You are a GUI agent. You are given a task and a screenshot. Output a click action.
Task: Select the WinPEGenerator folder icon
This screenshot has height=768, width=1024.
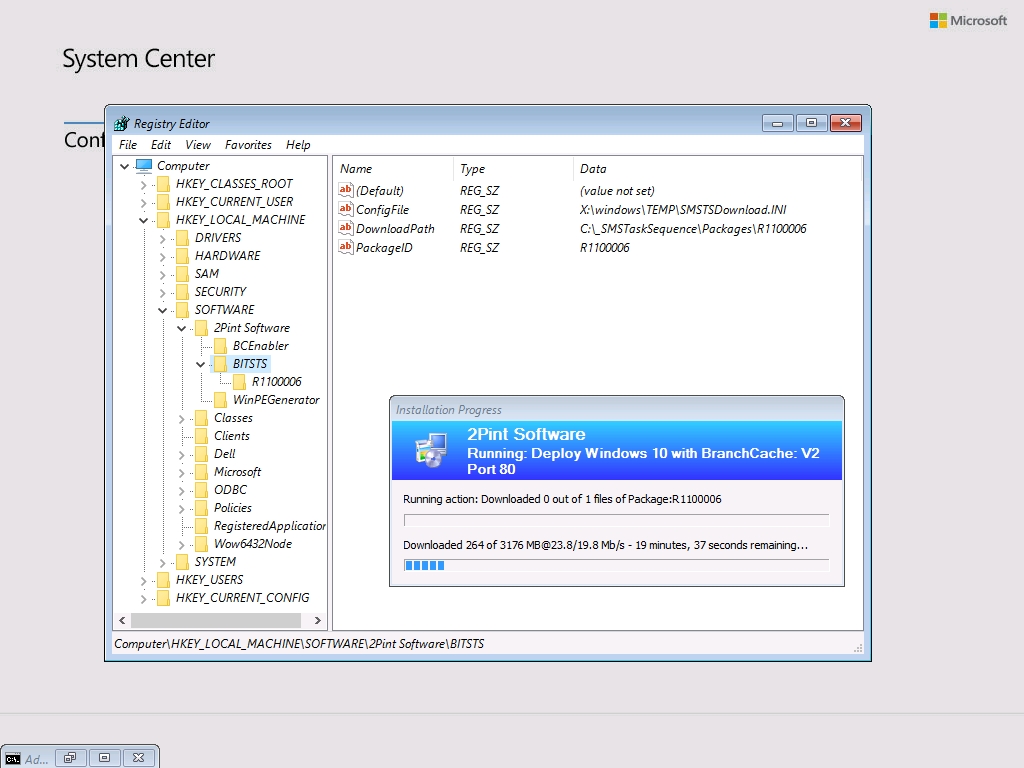(220, 400)
